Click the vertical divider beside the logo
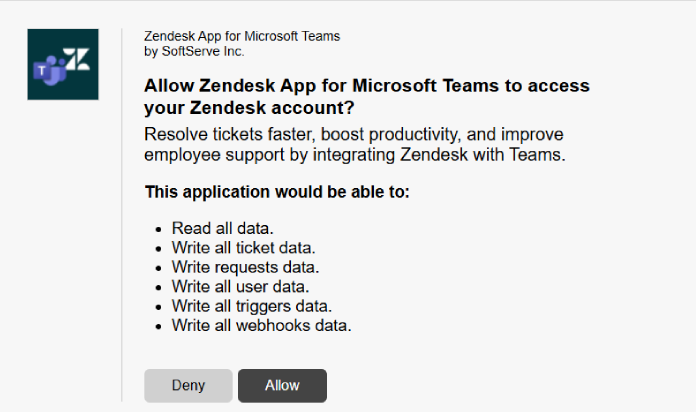Screen dimensions: 696x412 (122, 215)
